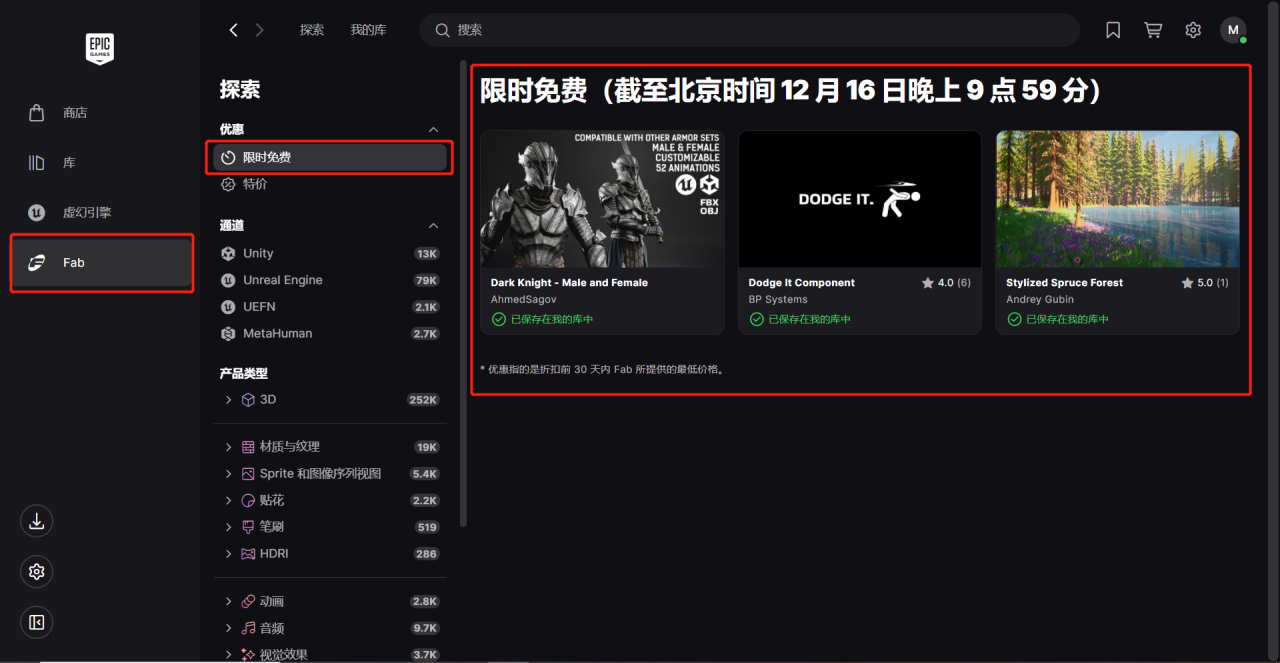Open the M user profile avatar
1280x663 pixels.
point(1233,30)
